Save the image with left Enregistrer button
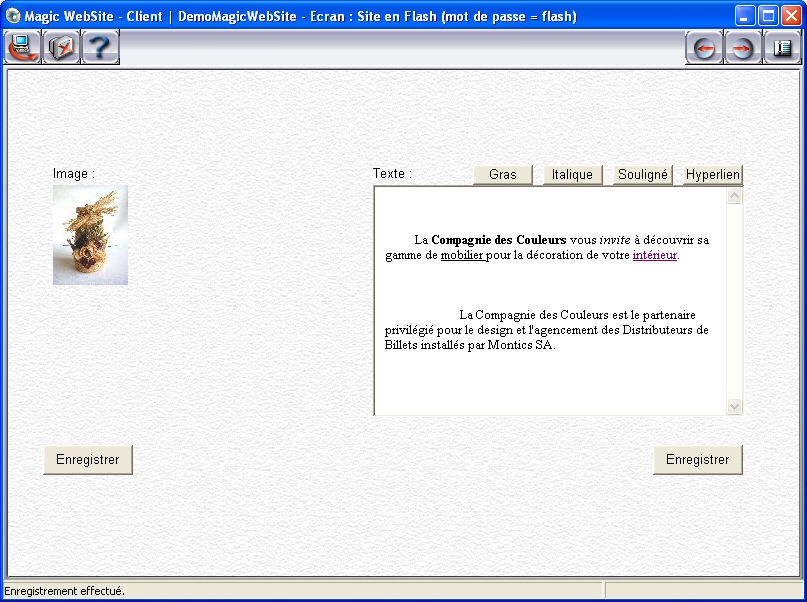This screenshot has height=602, width=807. coord(88,460)
